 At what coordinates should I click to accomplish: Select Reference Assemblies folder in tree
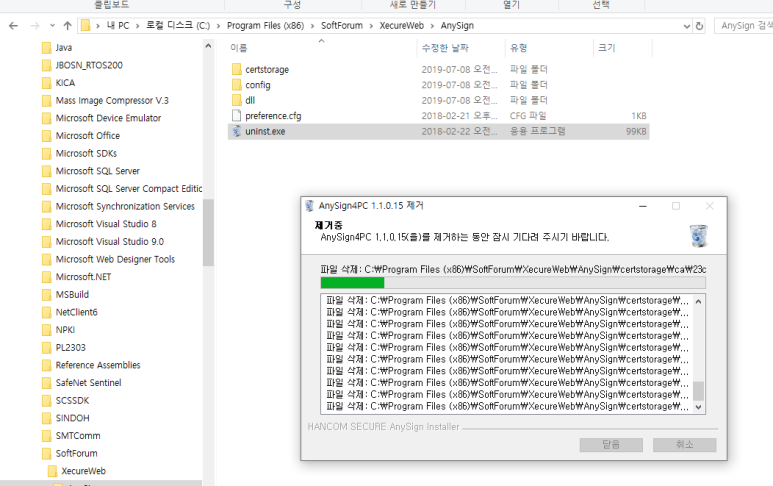(x=98, y=365)
